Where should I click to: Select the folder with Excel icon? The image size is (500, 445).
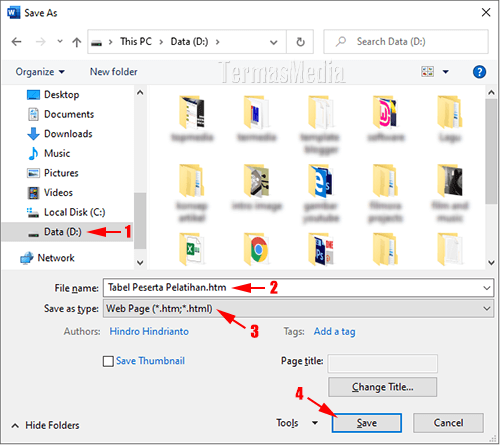pyautogui.click(x=191, y=249)
